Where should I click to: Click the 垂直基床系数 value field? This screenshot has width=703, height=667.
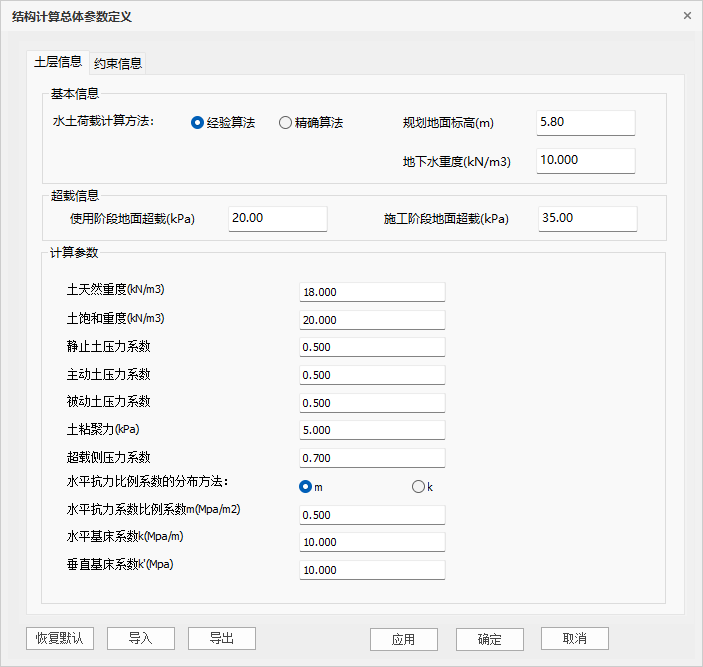tap(371, 570)
